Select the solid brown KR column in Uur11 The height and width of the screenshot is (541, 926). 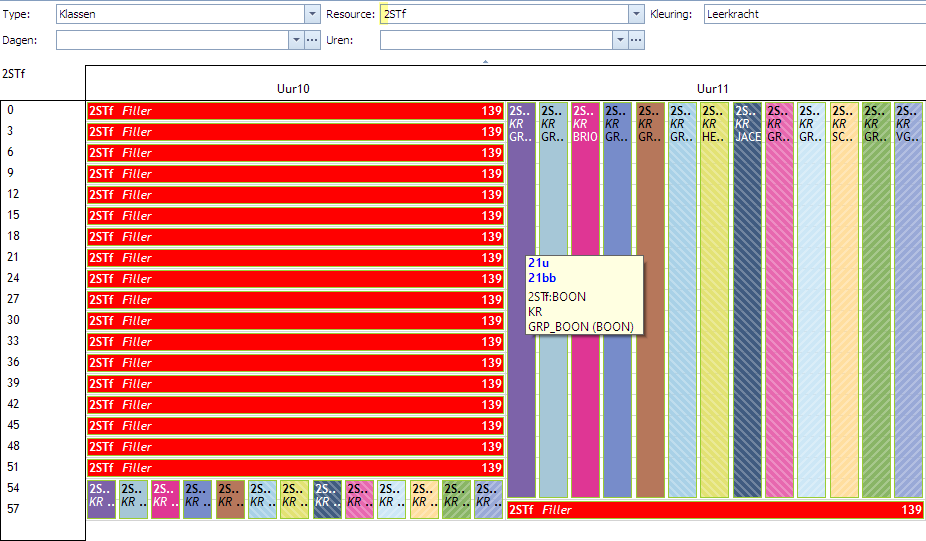pyautogui.click(x=650, y=300)
